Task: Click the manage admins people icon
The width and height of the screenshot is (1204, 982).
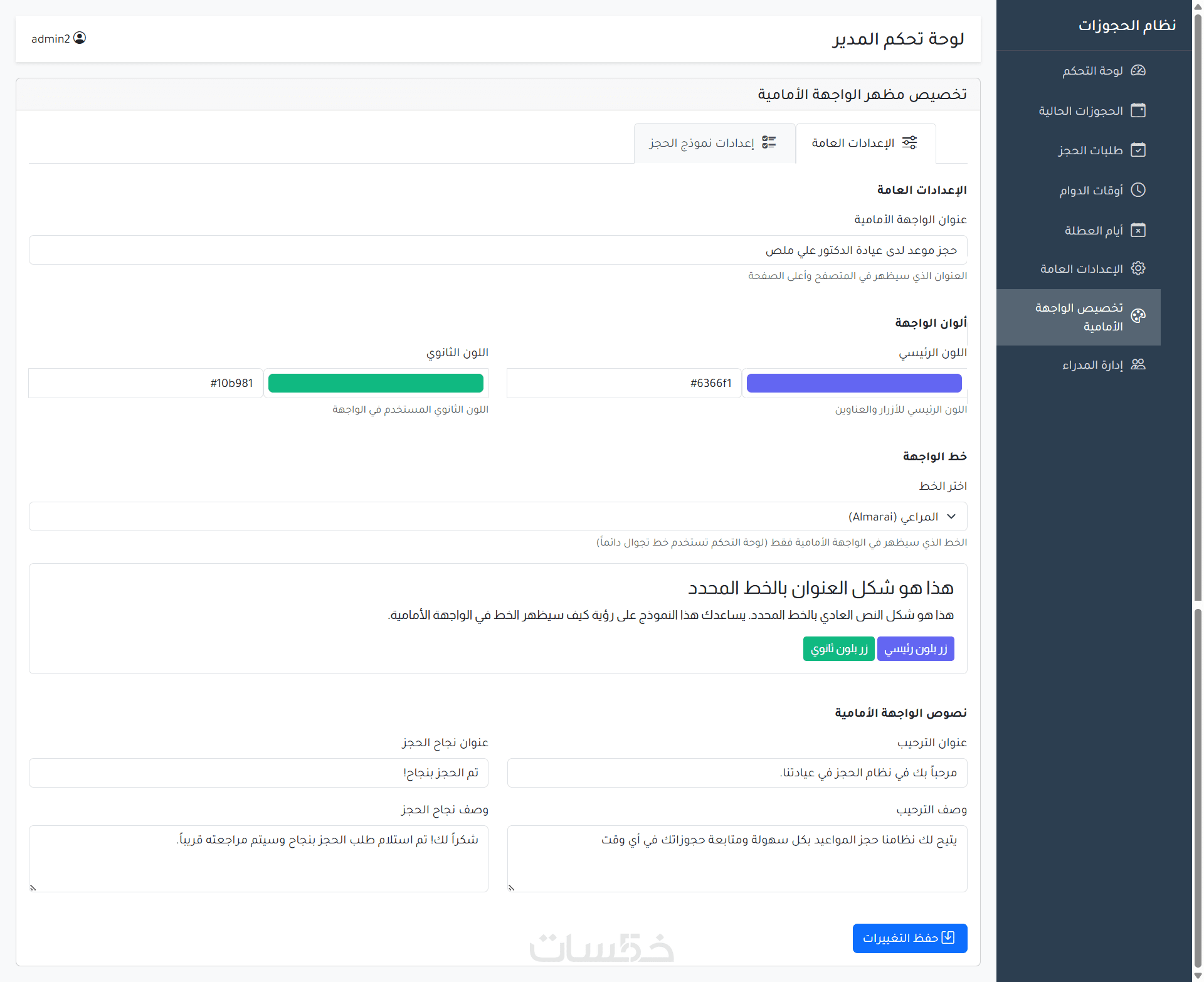Action: tap(1138, 364)
